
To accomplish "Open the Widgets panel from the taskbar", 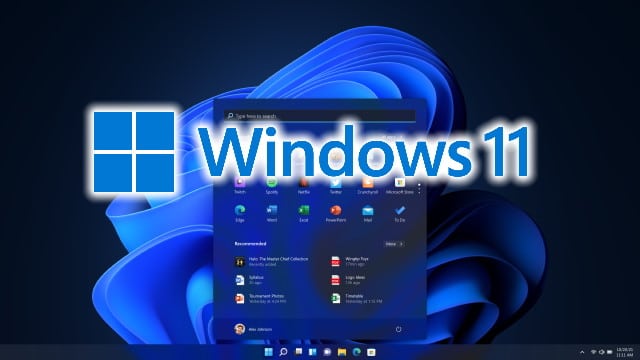I will pyautogui.click(x=313, y=352).
